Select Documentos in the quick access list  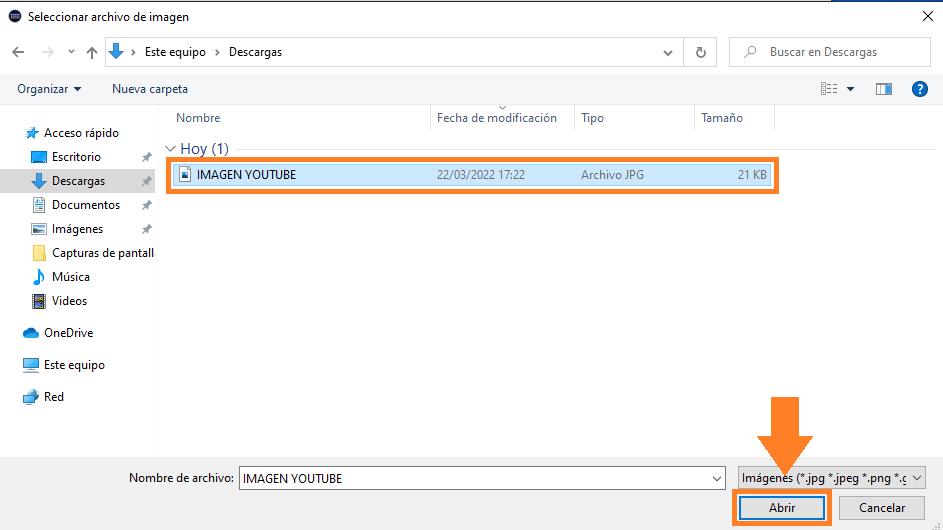85,205
